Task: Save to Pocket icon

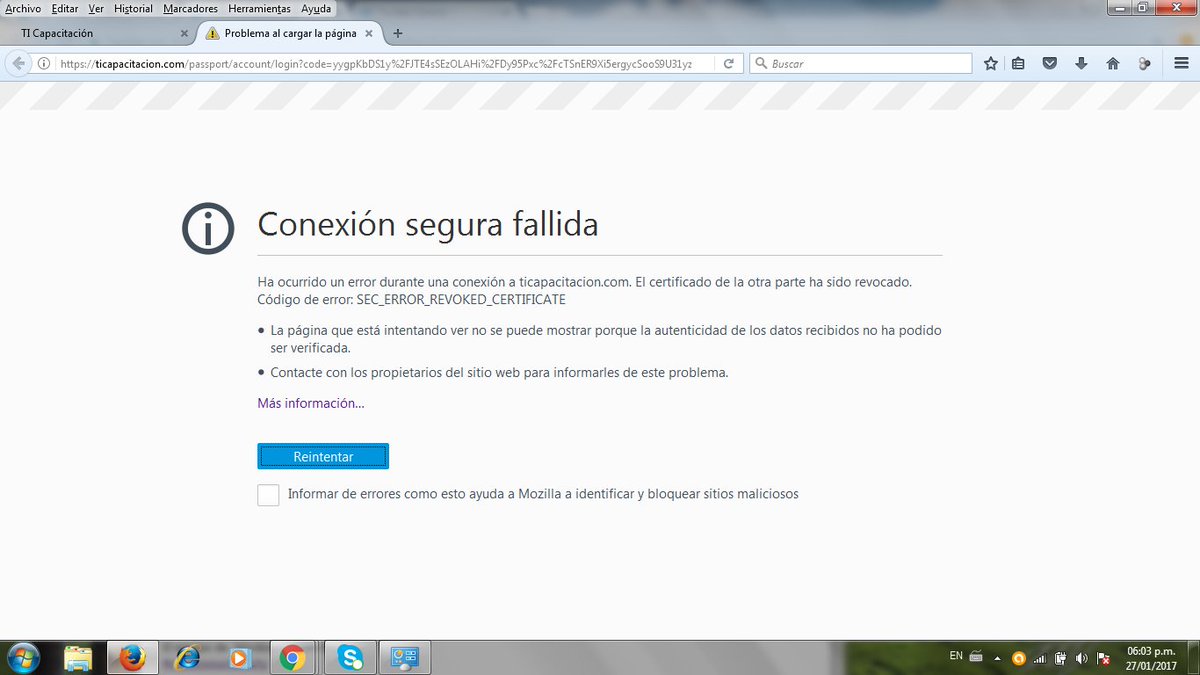Action: pyautogui.click(x=1050, y=63)
